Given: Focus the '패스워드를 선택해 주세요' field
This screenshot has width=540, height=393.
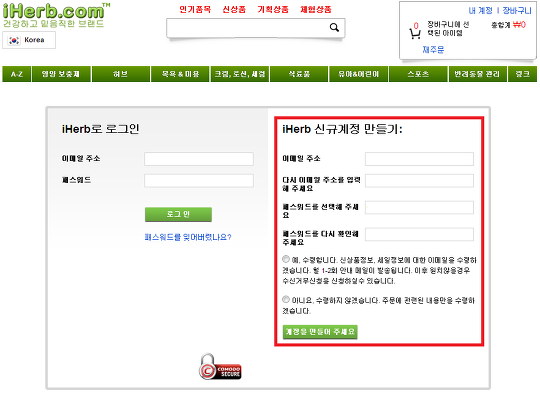Looking at the screenshot, I should [419, 207].
